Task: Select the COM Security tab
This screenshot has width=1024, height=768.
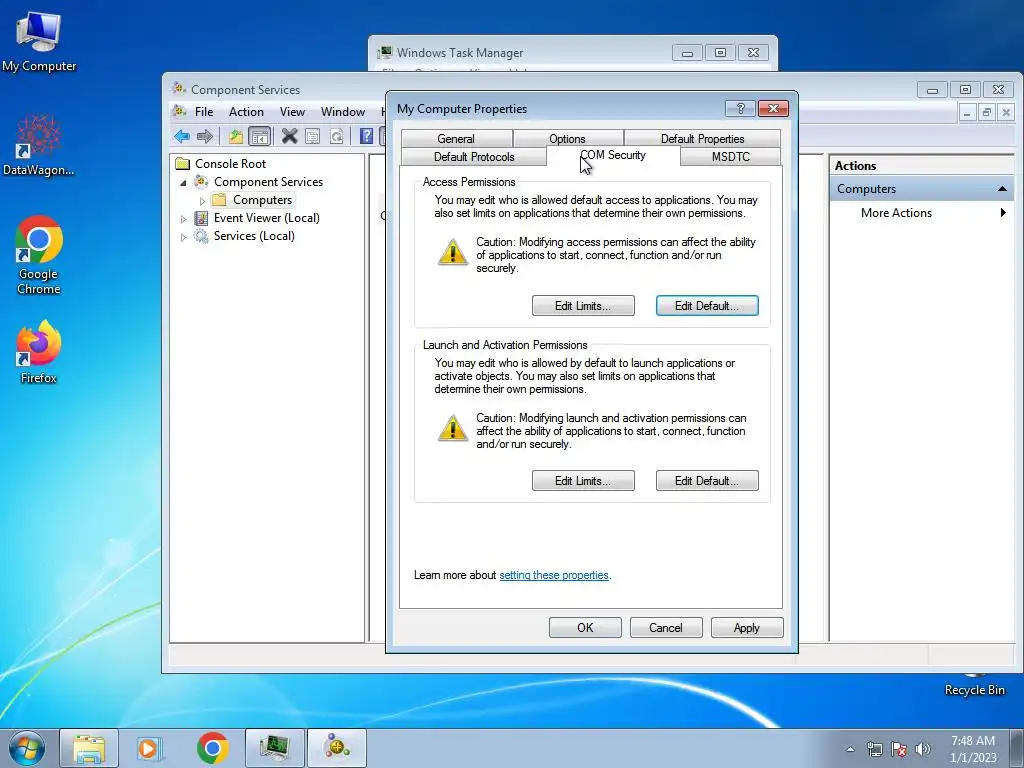Action: click(x=613, y=155)
